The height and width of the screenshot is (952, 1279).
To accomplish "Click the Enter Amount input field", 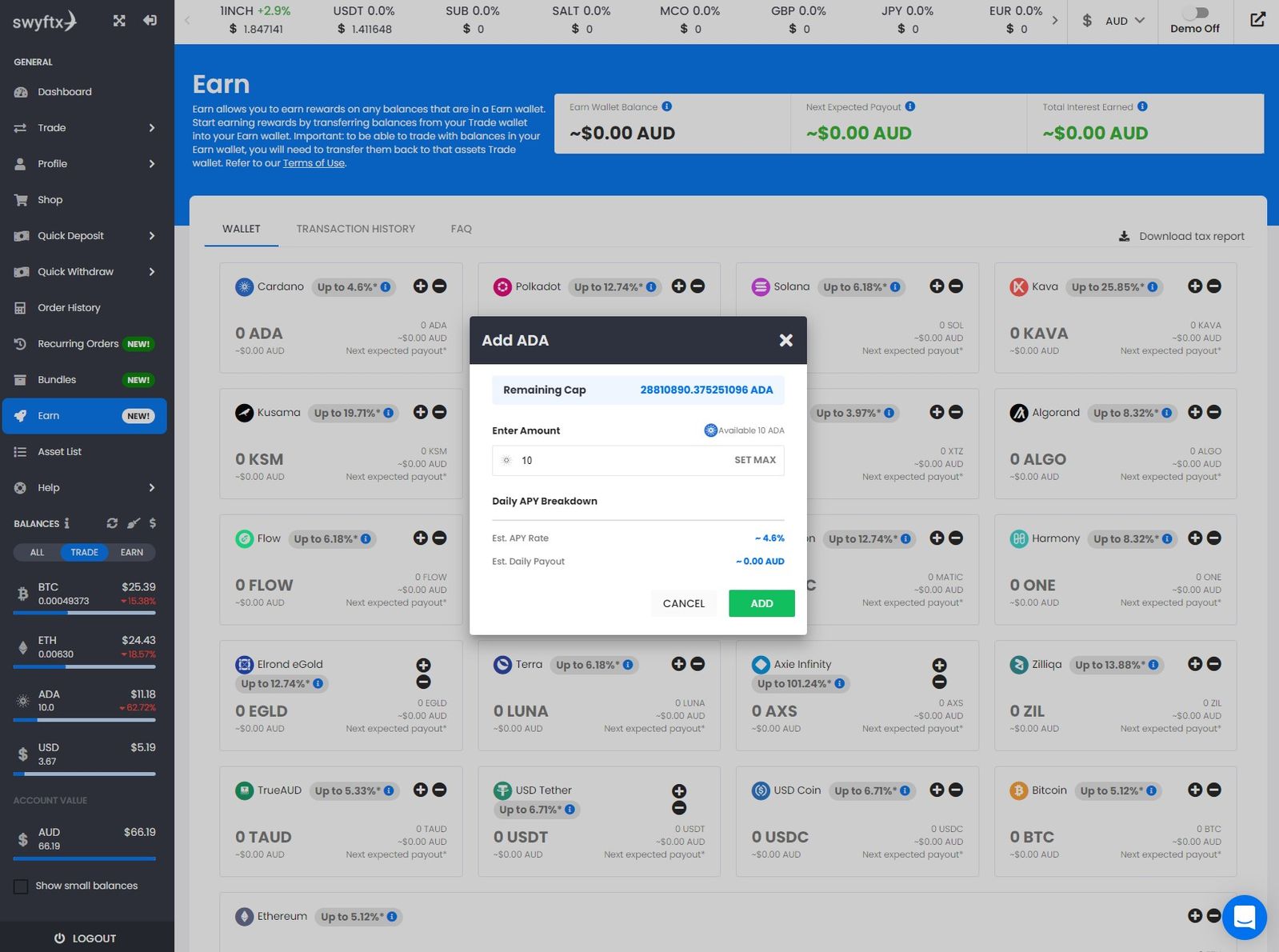I will click(x=638, y=460).
